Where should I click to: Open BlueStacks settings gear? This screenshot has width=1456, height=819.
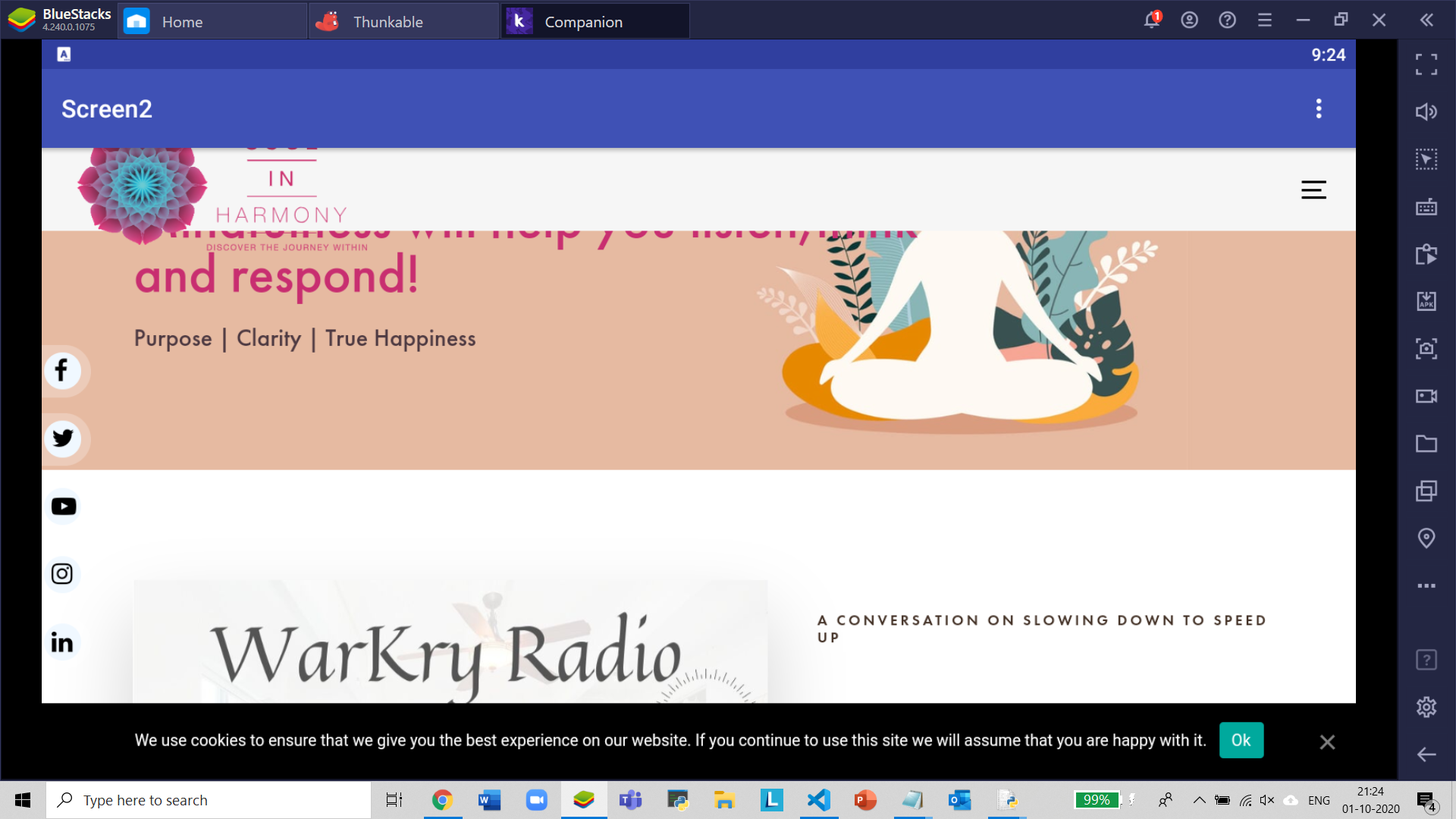click(1426, 707)
